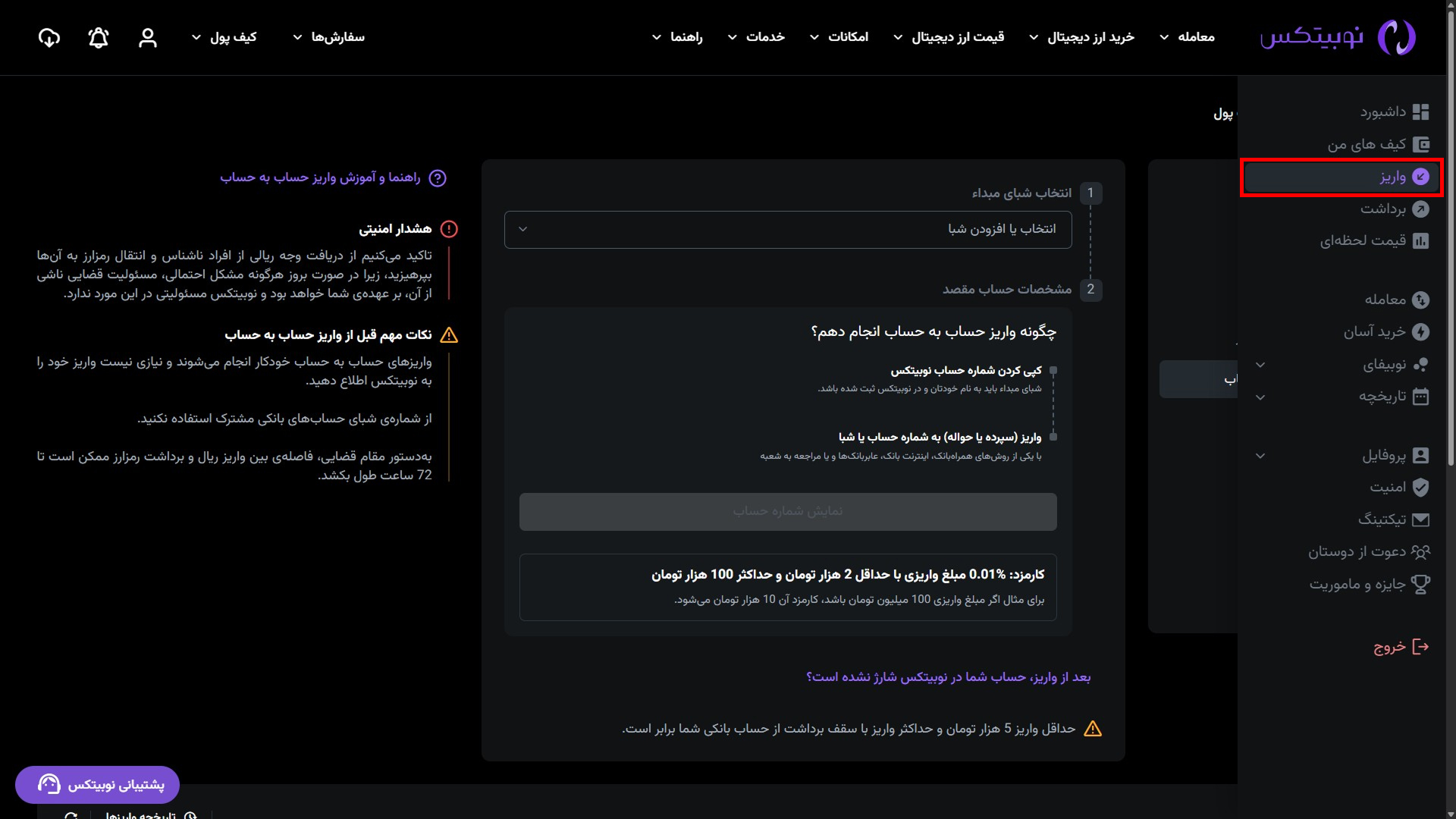
Task: Open the خرید ارز دیجیتال top menu
Action: point(1081,37)
